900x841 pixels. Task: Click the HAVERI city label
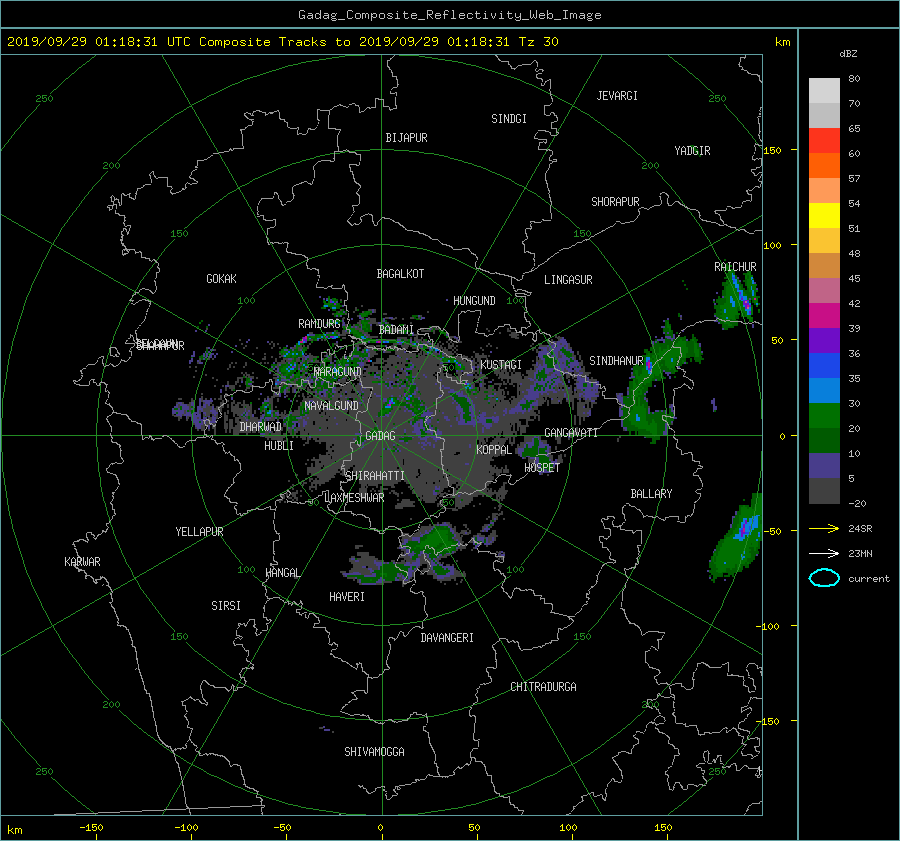coord(347,597)
